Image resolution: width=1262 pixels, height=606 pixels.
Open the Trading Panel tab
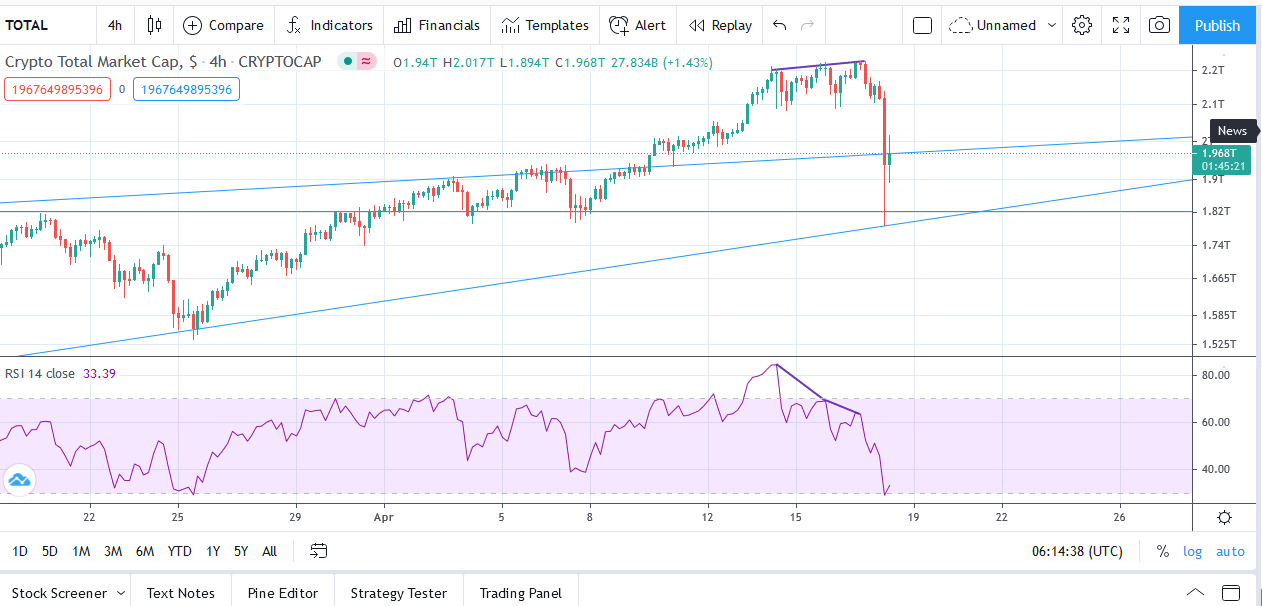(521, 593)
